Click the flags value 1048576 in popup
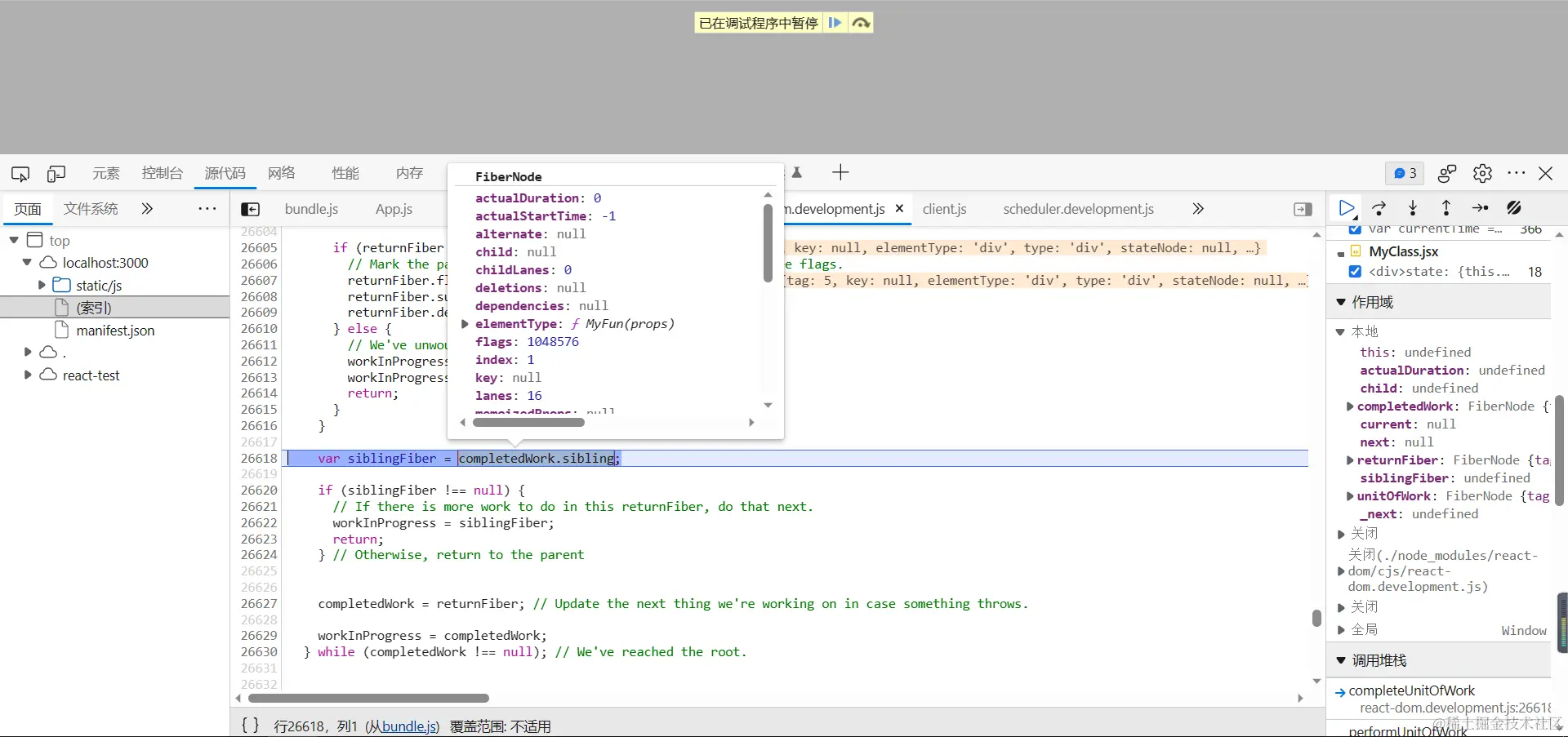 [x=553, y=342]
